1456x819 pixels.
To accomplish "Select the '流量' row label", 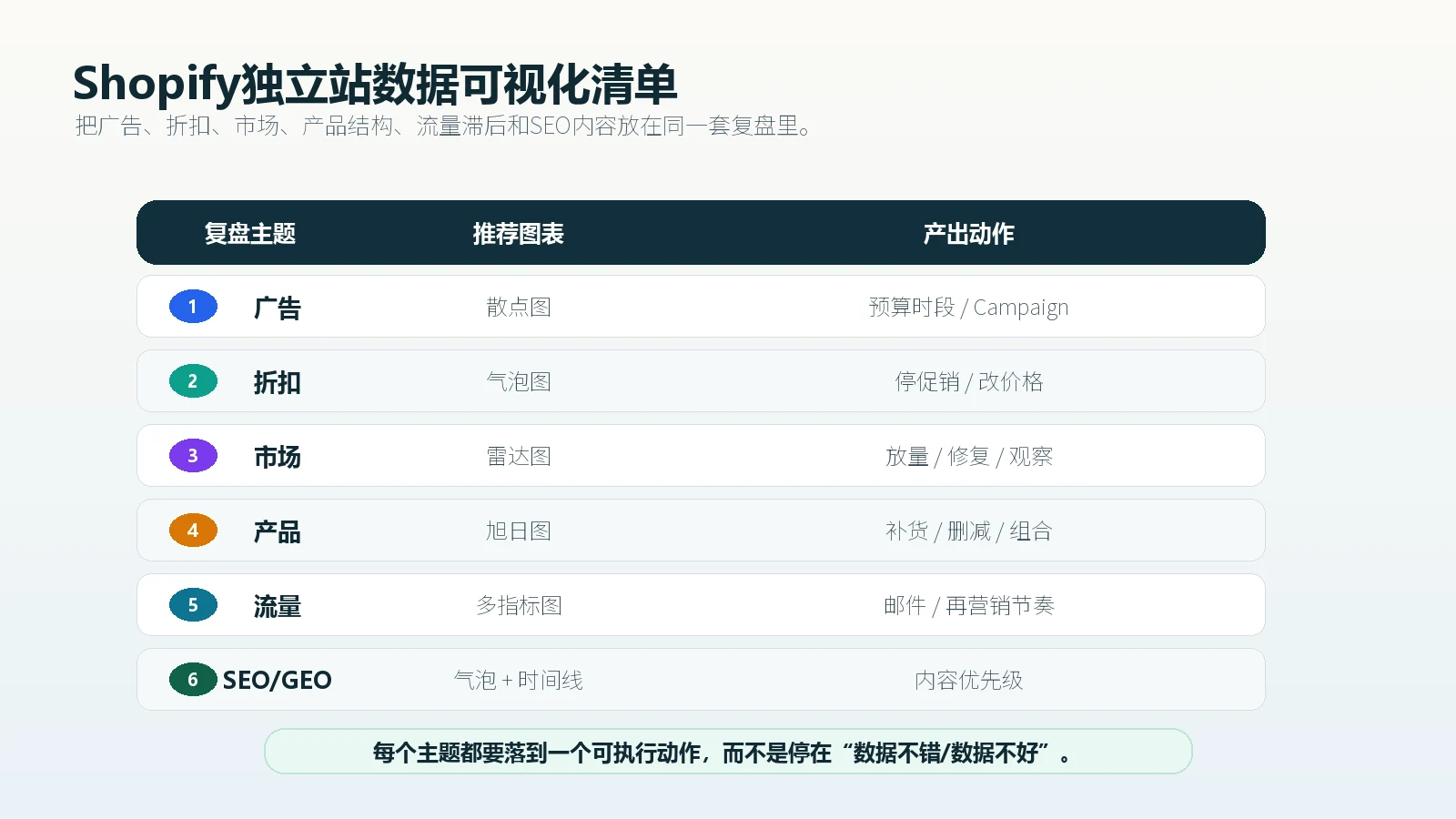I will click(278, 607).
